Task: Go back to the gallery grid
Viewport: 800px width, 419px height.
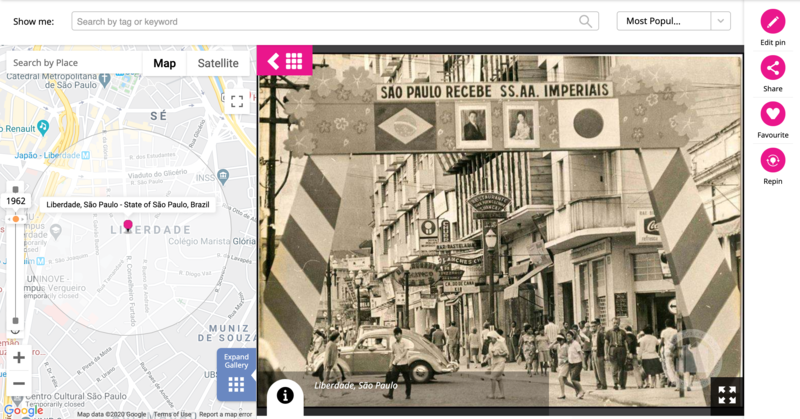Action: pyautogui.click(x=285, y=61)
